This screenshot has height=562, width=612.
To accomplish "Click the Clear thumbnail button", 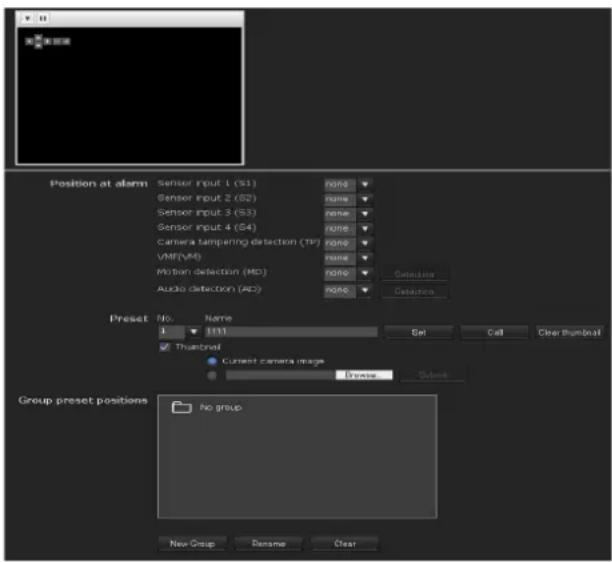I will click(x=569, y=333).
